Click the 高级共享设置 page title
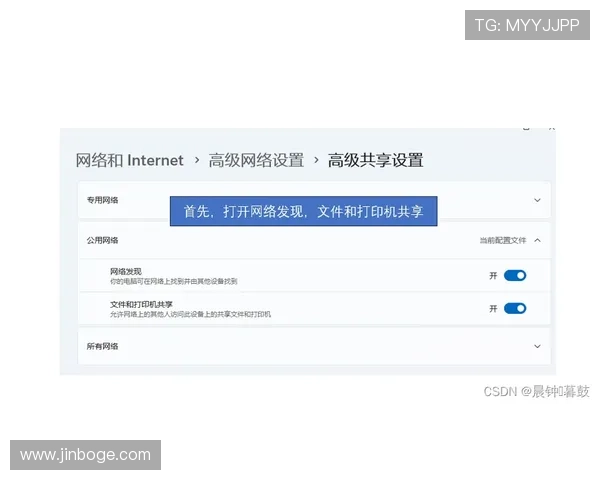The width and height of the screenshot is (600, 480). click(x=375, y=160)
